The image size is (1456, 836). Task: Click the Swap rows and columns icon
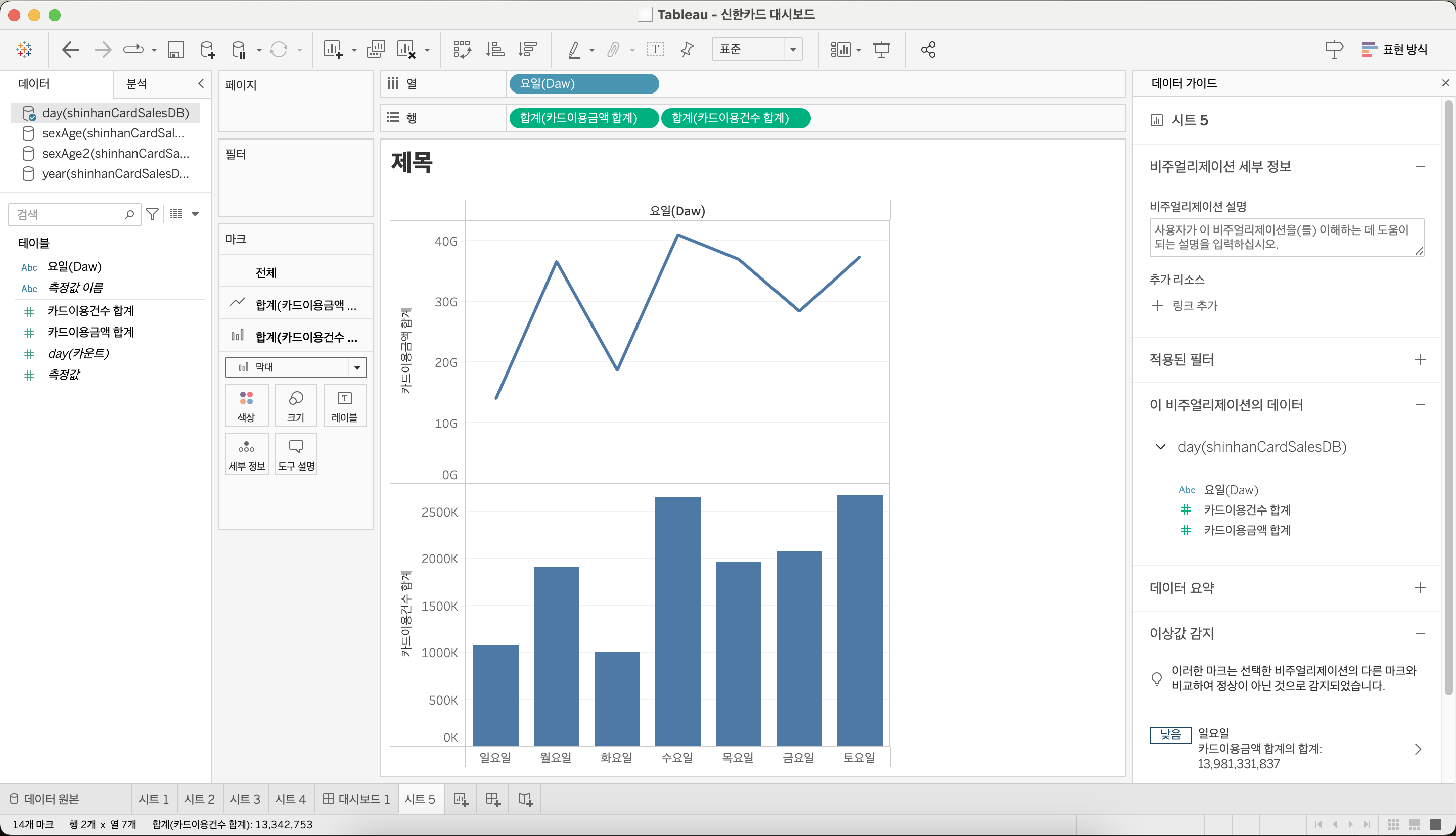(x=462, y=50)
